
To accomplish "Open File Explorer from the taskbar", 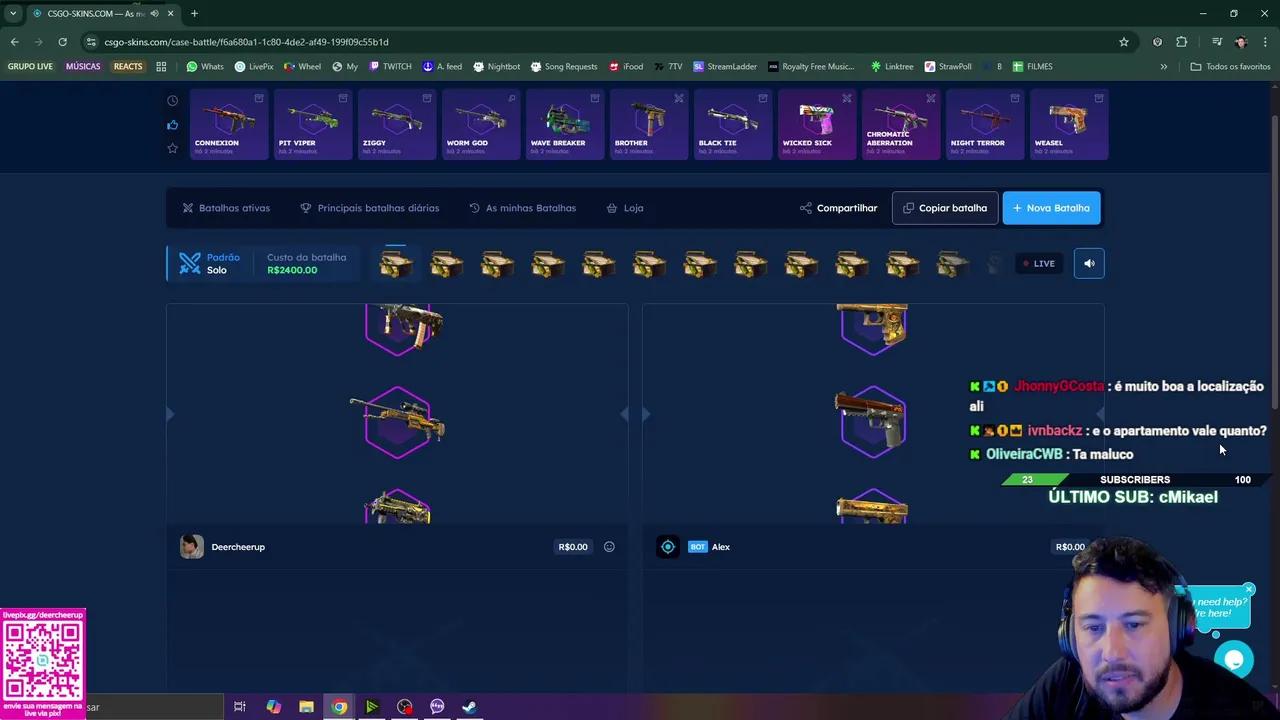I will click(x=306, y=707).
